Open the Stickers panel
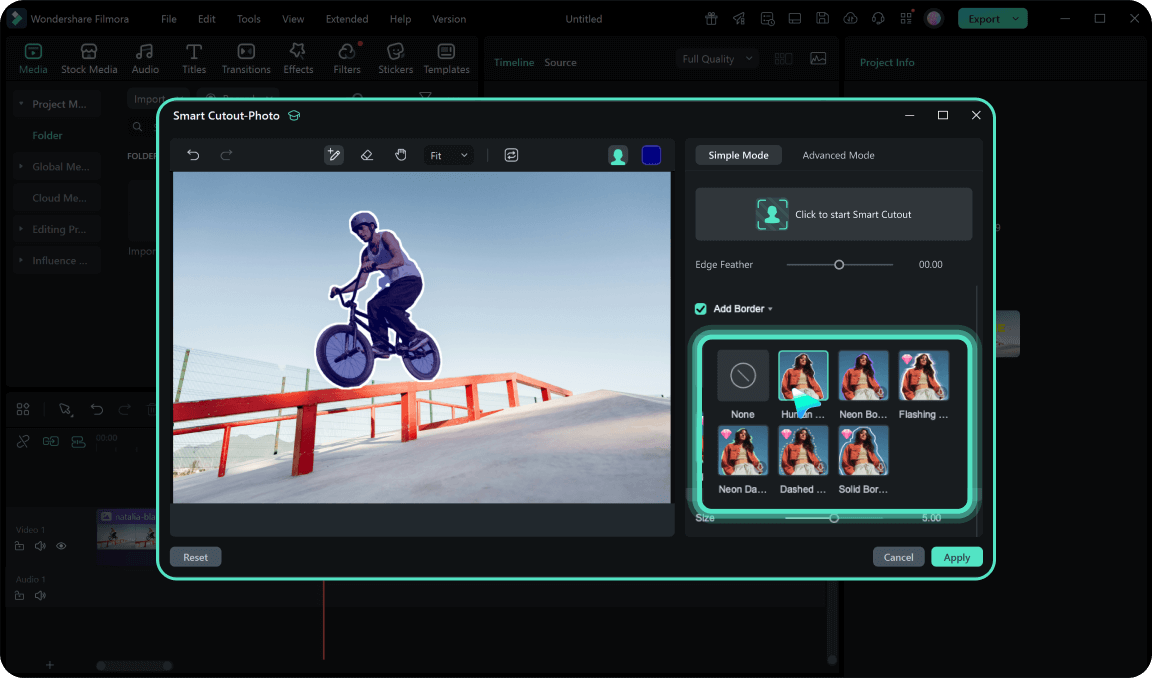1152x678 pixels. click(395, 57)
